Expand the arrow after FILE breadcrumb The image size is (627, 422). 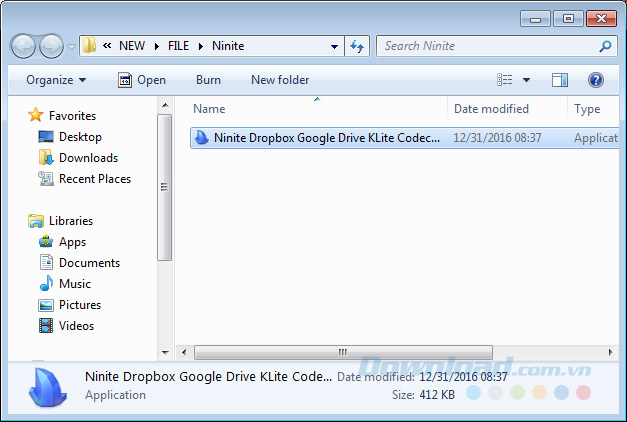201,46
